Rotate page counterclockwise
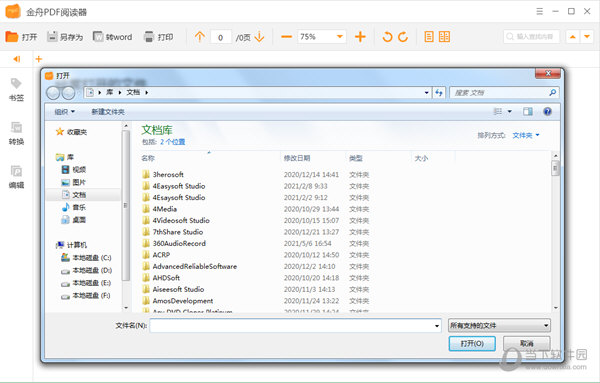600x383 pixels. point(387,37)
